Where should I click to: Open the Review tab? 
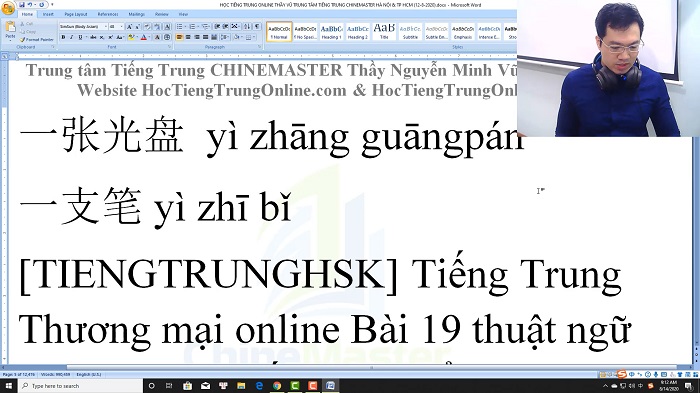[x=162, y=14]
